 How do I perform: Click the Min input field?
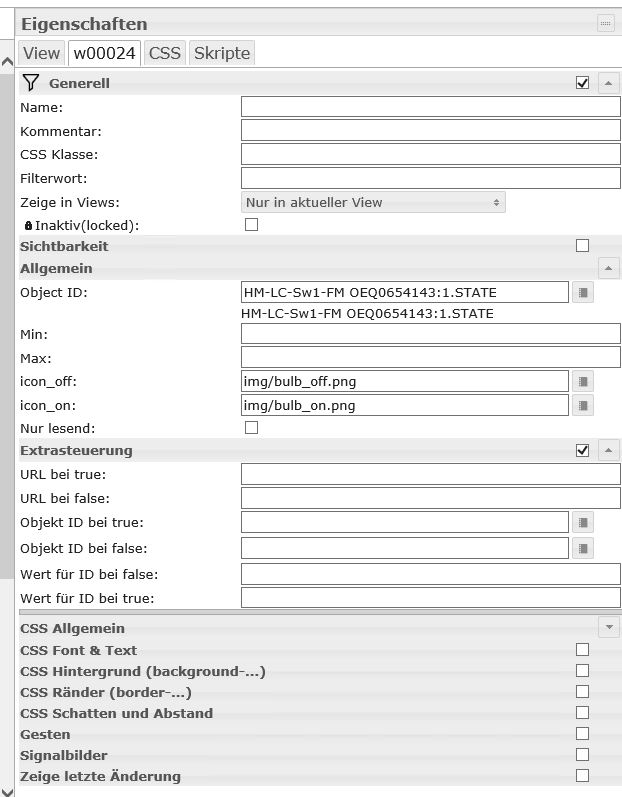430,334
